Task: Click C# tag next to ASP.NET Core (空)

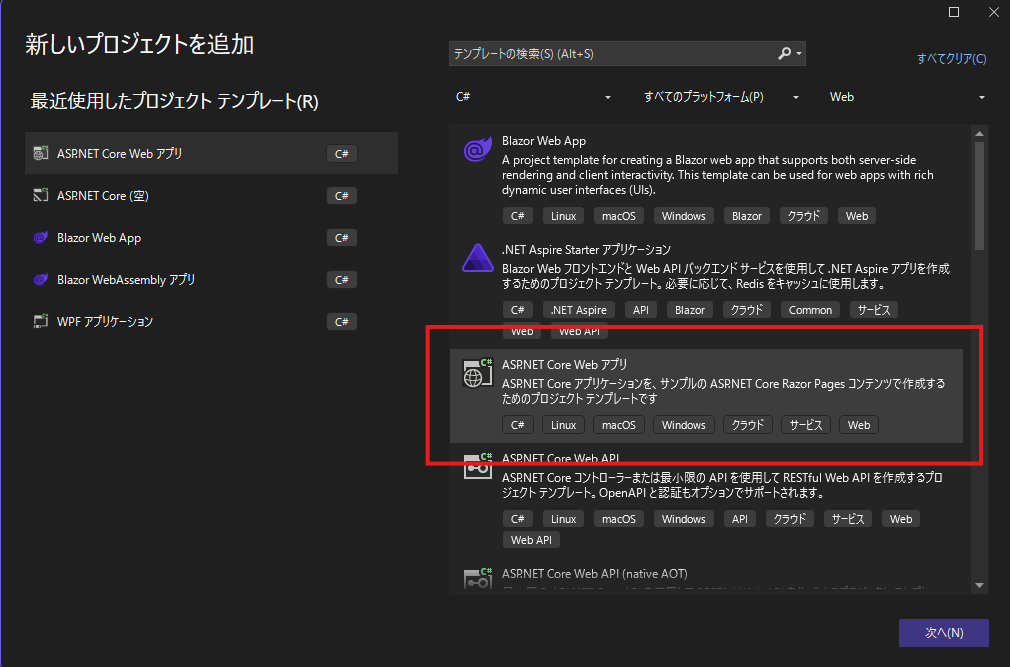Action: (x=341, y=196)
